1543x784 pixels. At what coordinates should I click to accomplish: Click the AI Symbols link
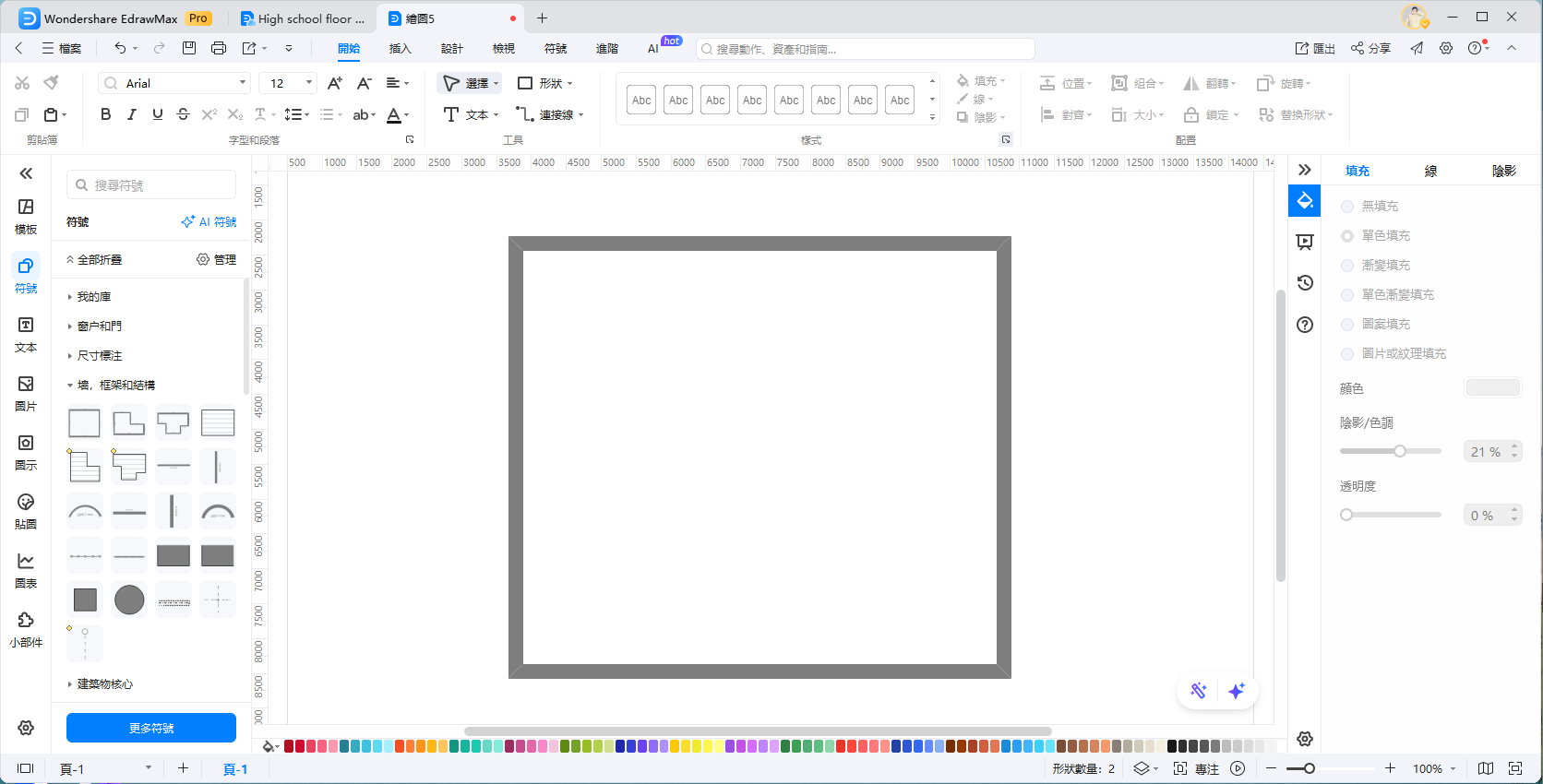(209, 222)
